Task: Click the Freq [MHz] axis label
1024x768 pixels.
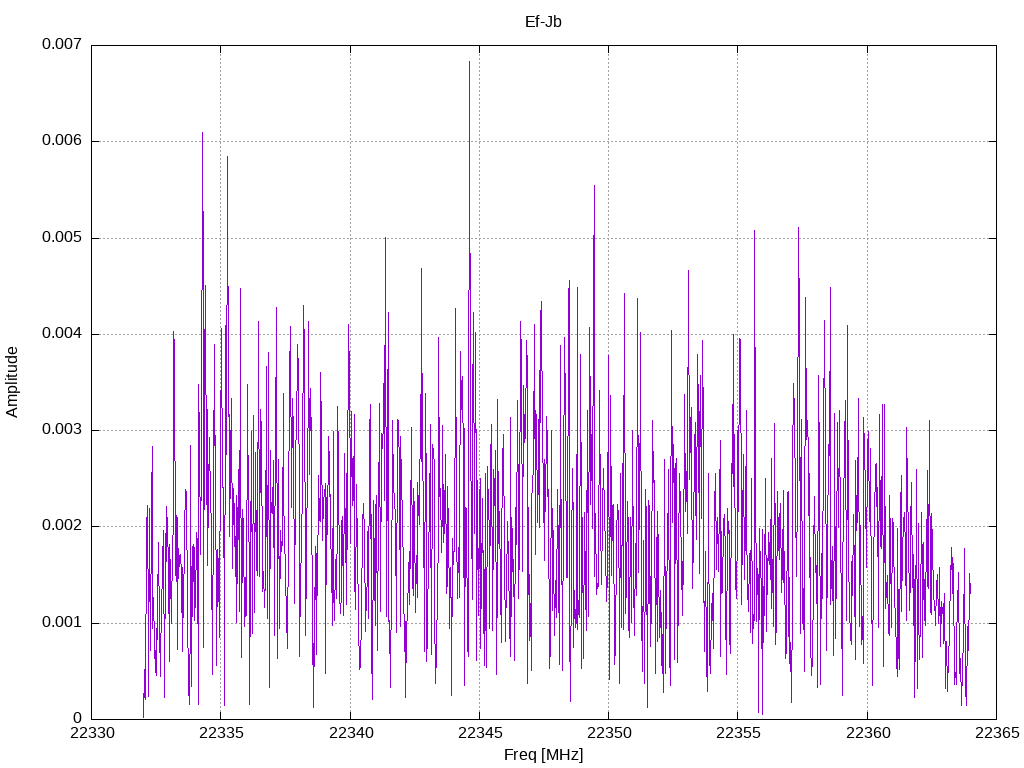Action: [x=543, y=755]
